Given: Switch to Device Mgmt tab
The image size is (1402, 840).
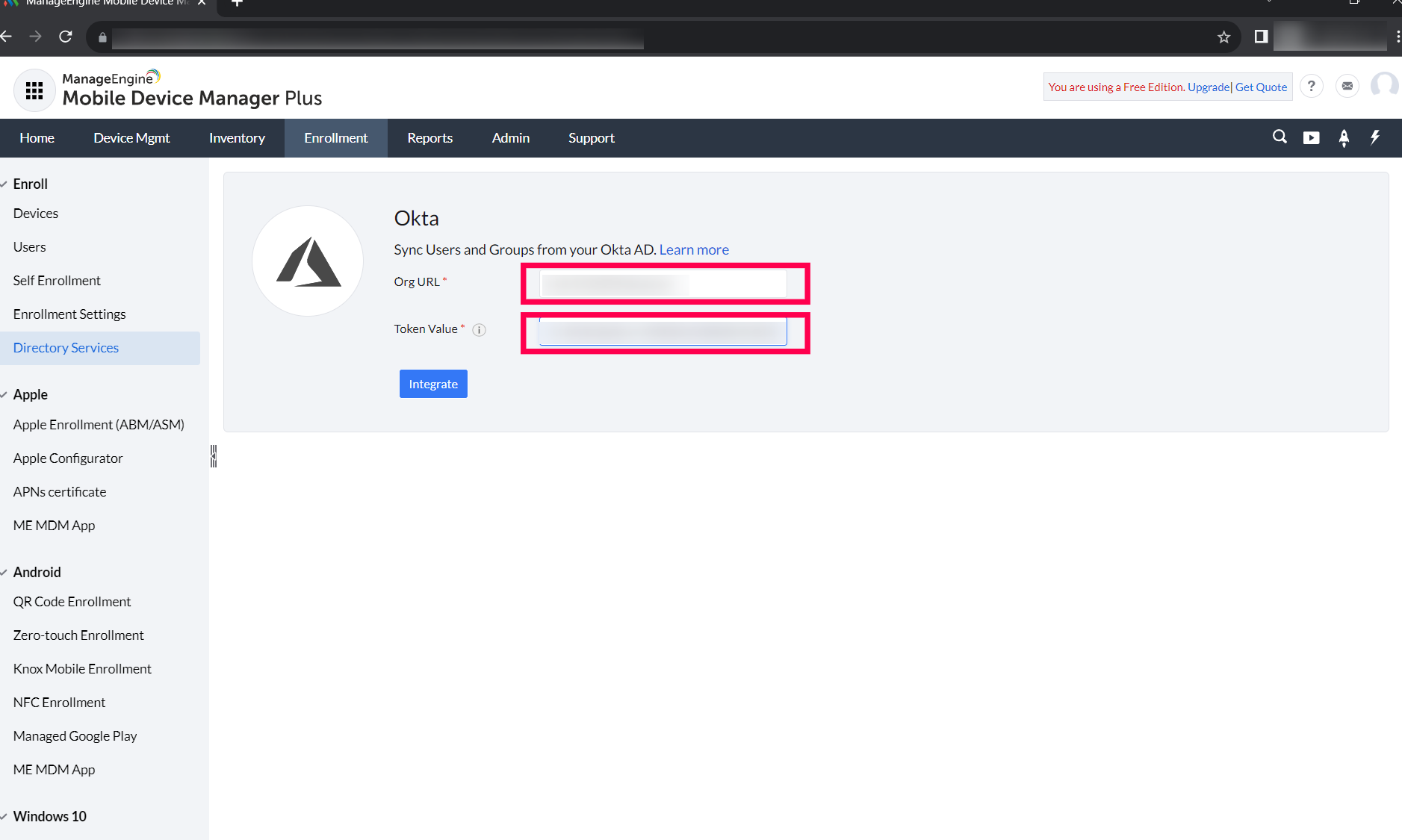Looking at the screenshot, I should point(131,138).
